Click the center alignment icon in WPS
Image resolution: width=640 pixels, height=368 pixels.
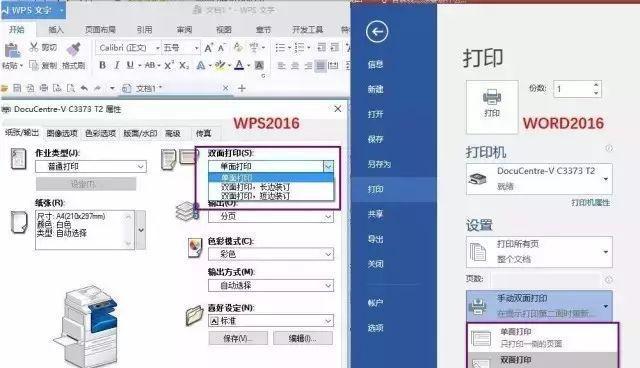coord(295,66)
